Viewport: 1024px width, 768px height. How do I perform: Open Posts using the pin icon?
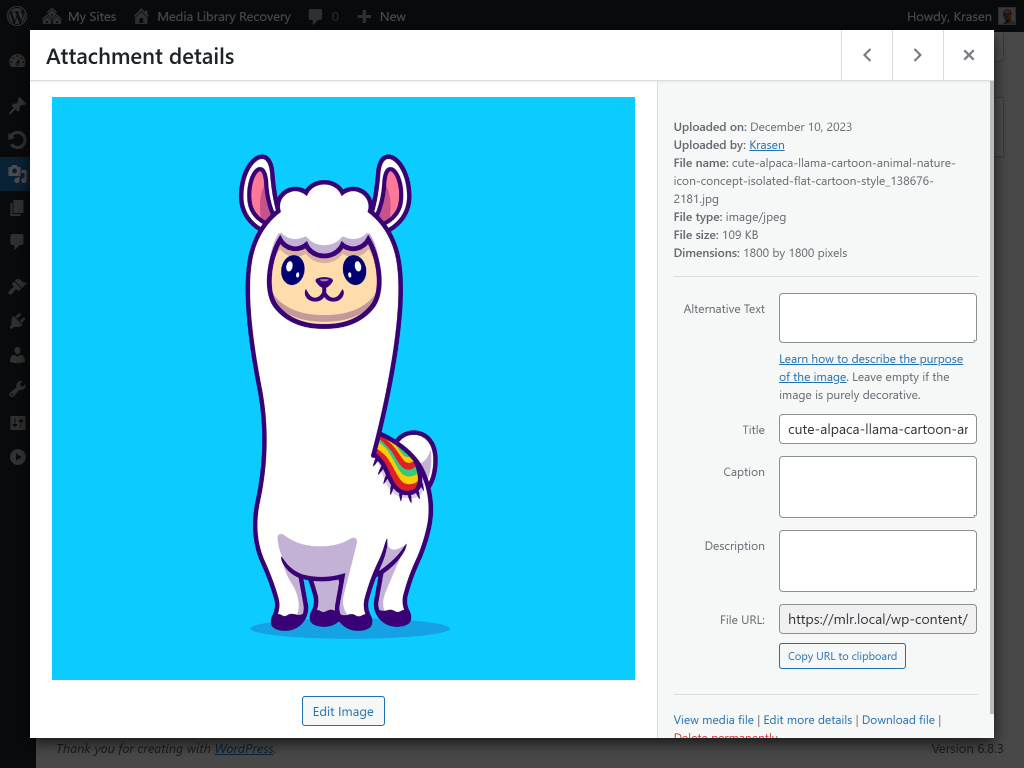click(x=15, y=105)
